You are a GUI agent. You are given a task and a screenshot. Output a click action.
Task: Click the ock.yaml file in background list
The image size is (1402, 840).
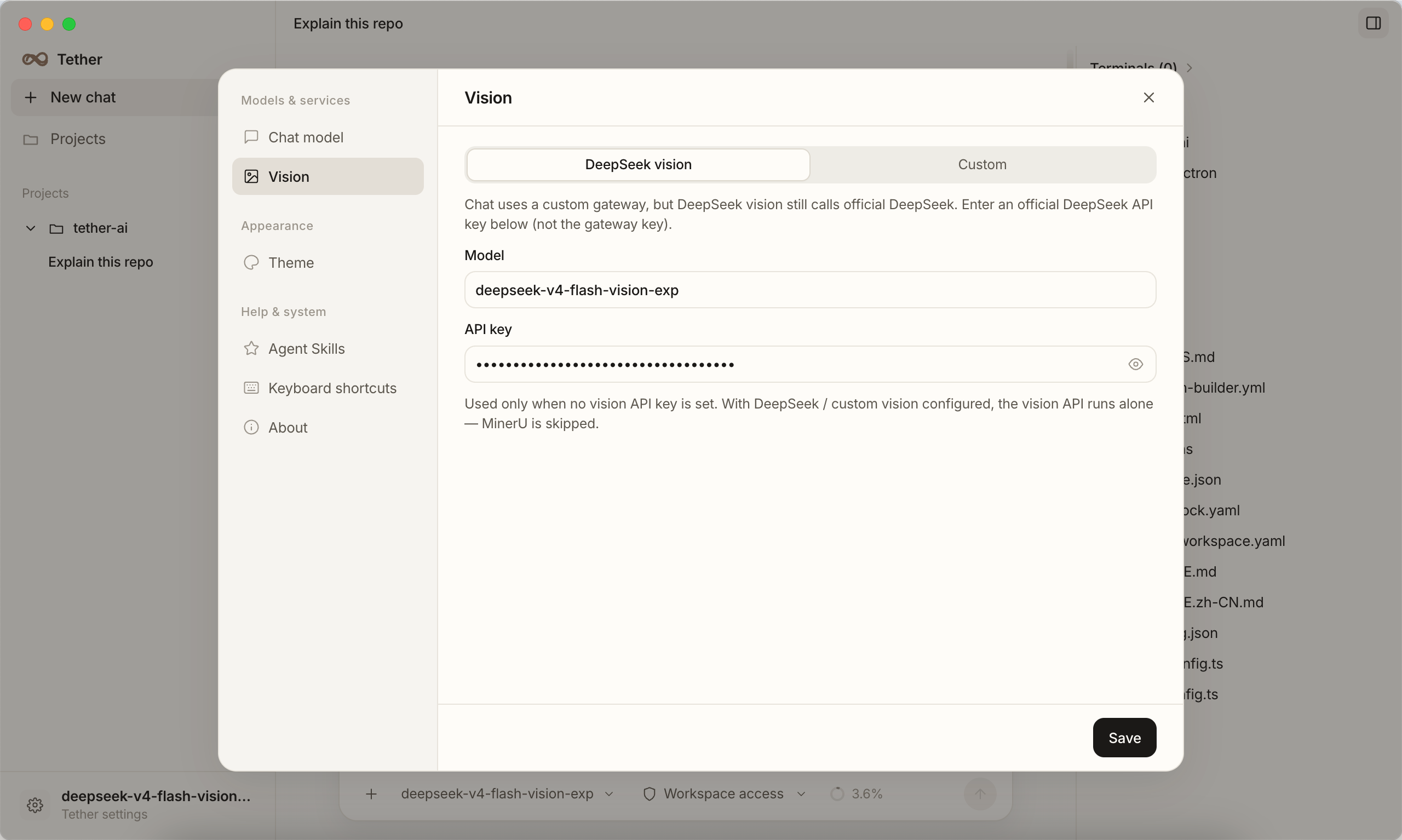click(x=1212, y=510)
